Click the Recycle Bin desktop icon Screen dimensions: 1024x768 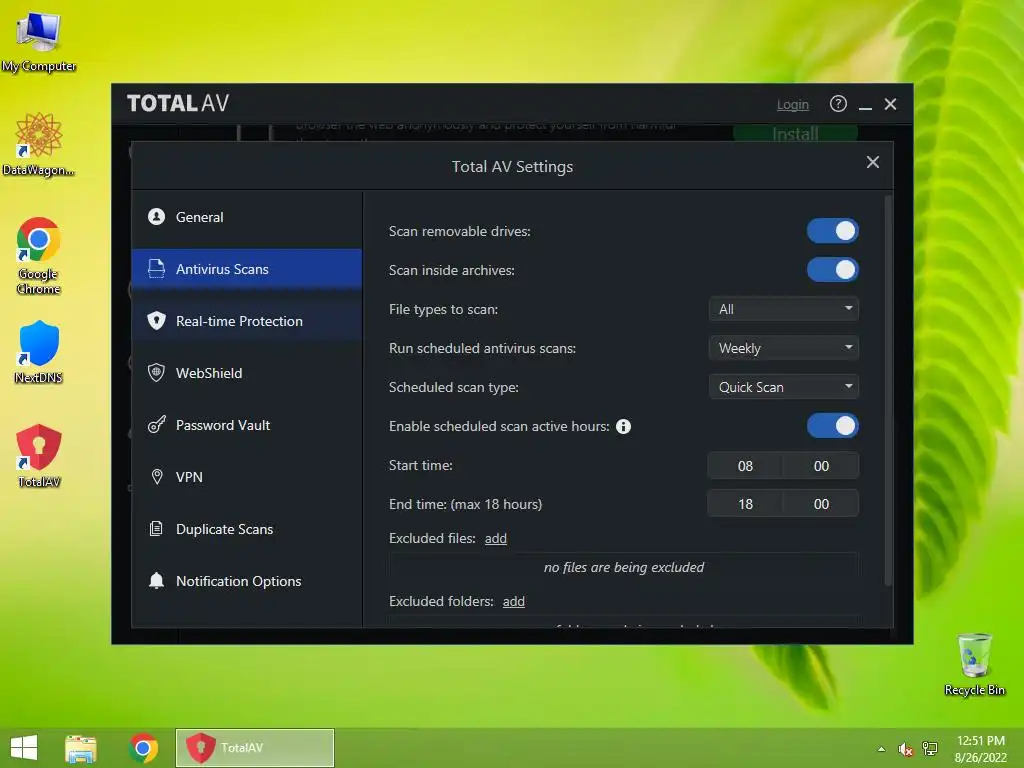974,664
